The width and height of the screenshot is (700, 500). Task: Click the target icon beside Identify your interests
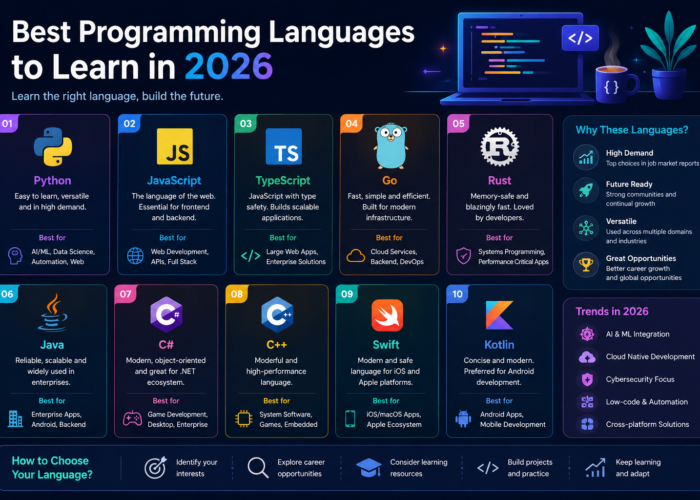(155, 467)
